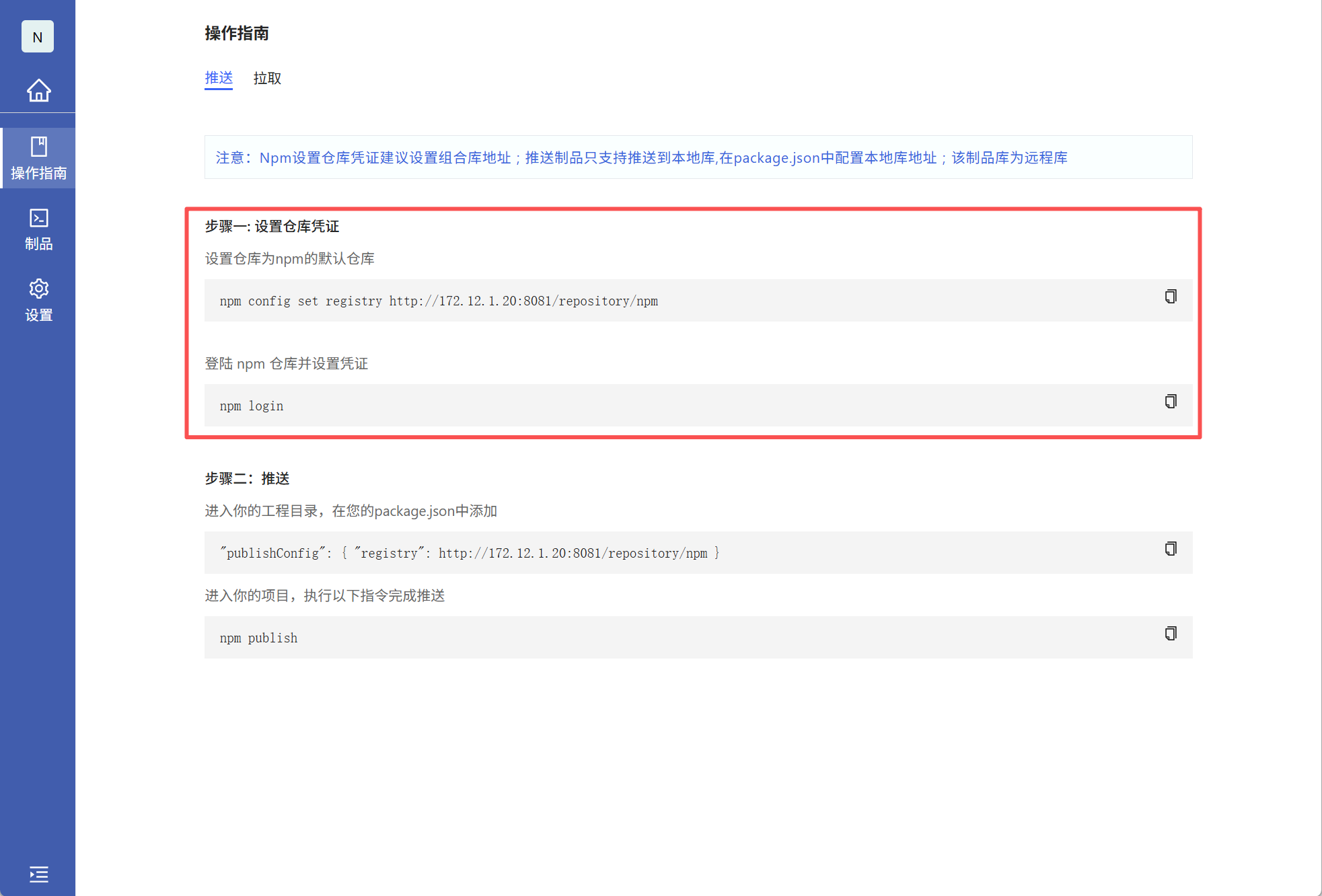1322x896 pixels.
Task: Click the npm login code block
Action: click(252, 406)
